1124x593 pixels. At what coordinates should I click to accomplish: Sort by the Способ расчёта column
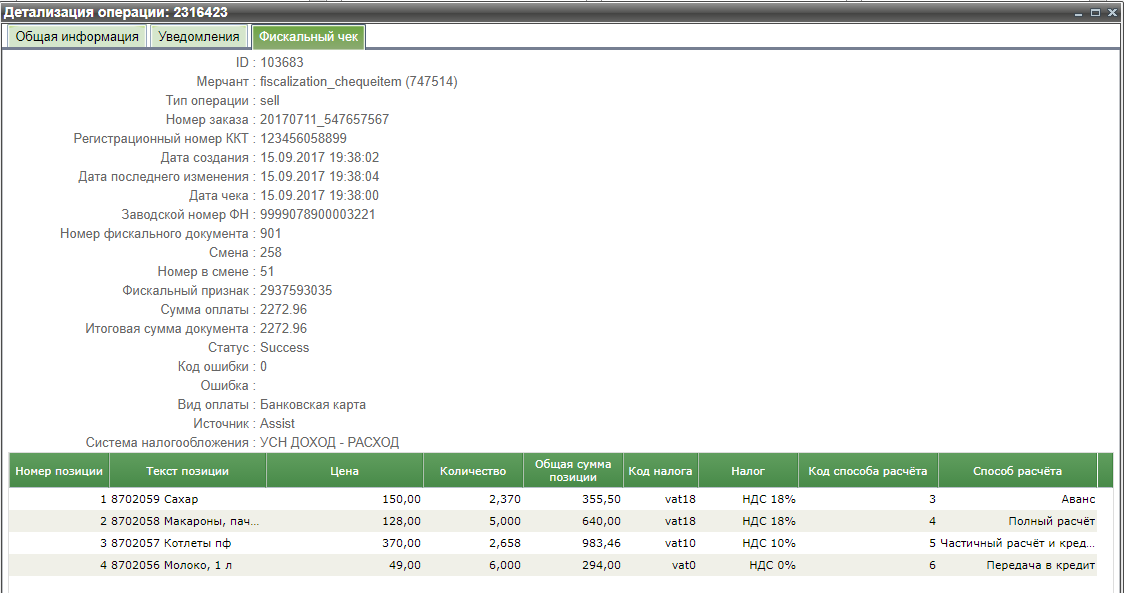click(1017, 471)
